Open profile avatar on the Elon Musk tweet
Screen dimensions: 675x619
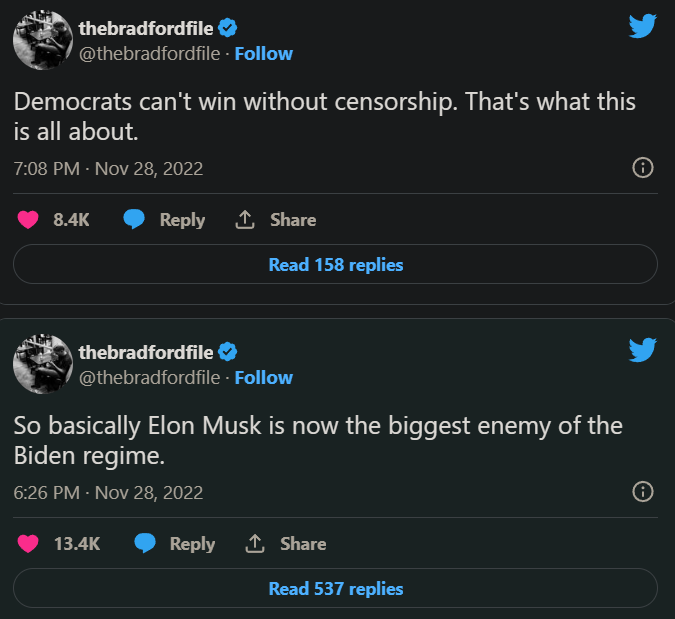[40, 365]
